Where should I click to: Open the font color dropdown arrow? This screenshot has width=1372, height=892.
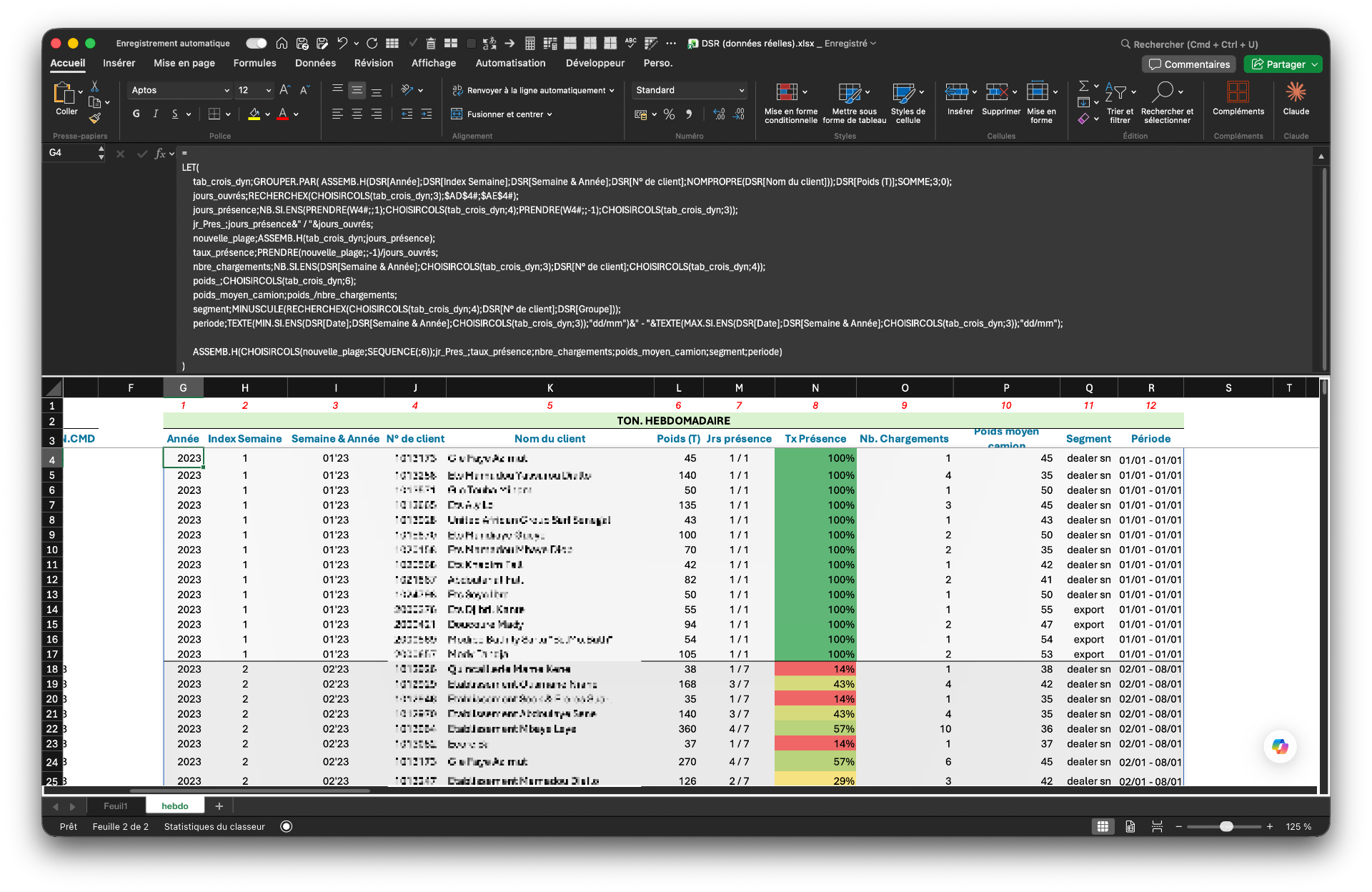pyautogui.click(x=296, y=114)
